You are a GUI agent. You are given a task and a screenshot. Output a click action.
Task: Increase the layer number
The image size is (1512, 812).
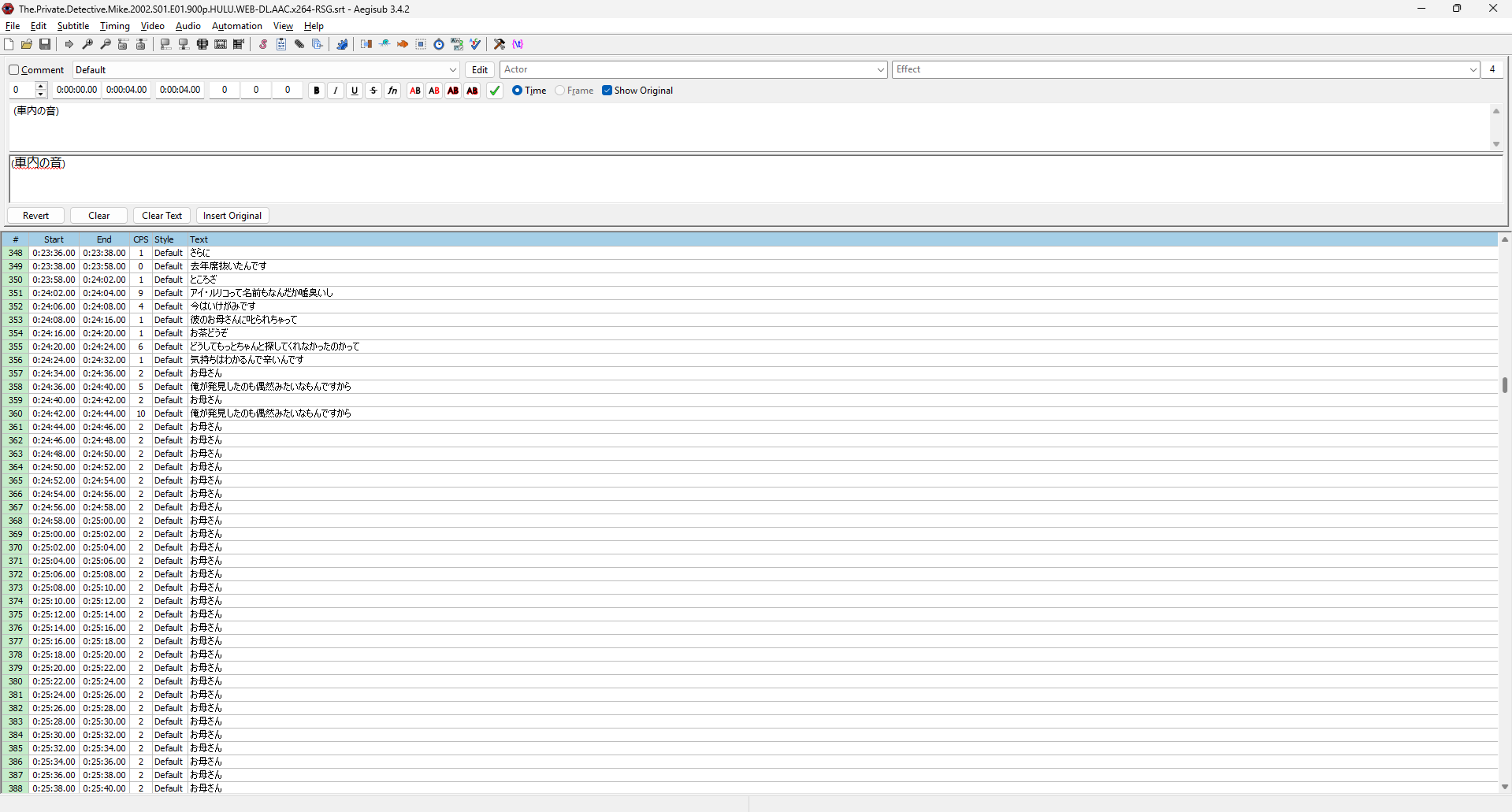[42, 87]
